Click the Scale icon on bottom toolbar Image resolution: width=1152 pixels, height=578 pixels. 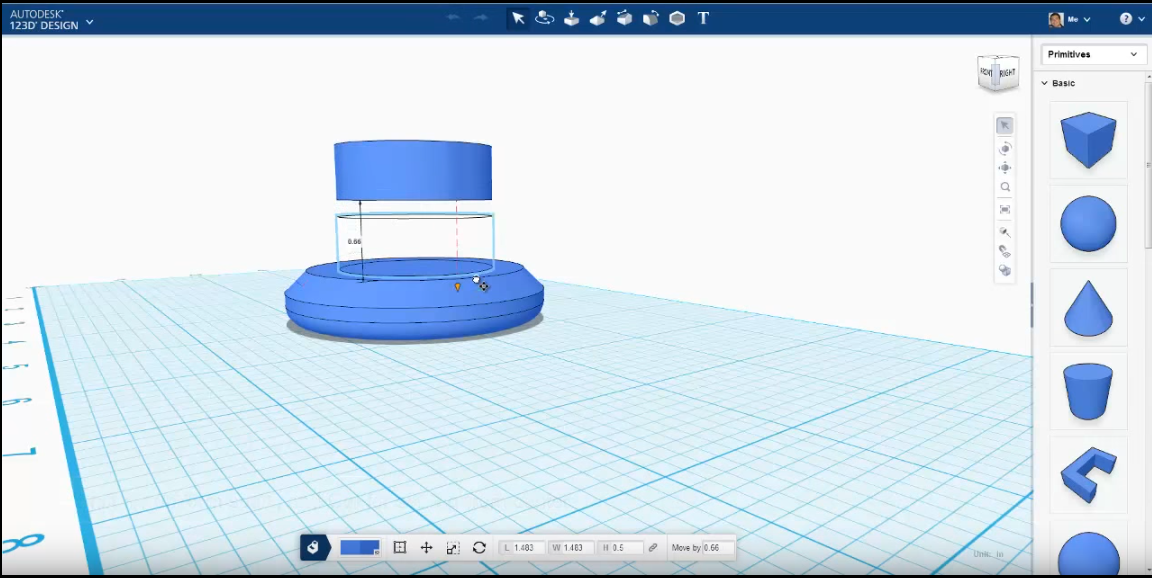pyautogui.click(x=453, y=547)
